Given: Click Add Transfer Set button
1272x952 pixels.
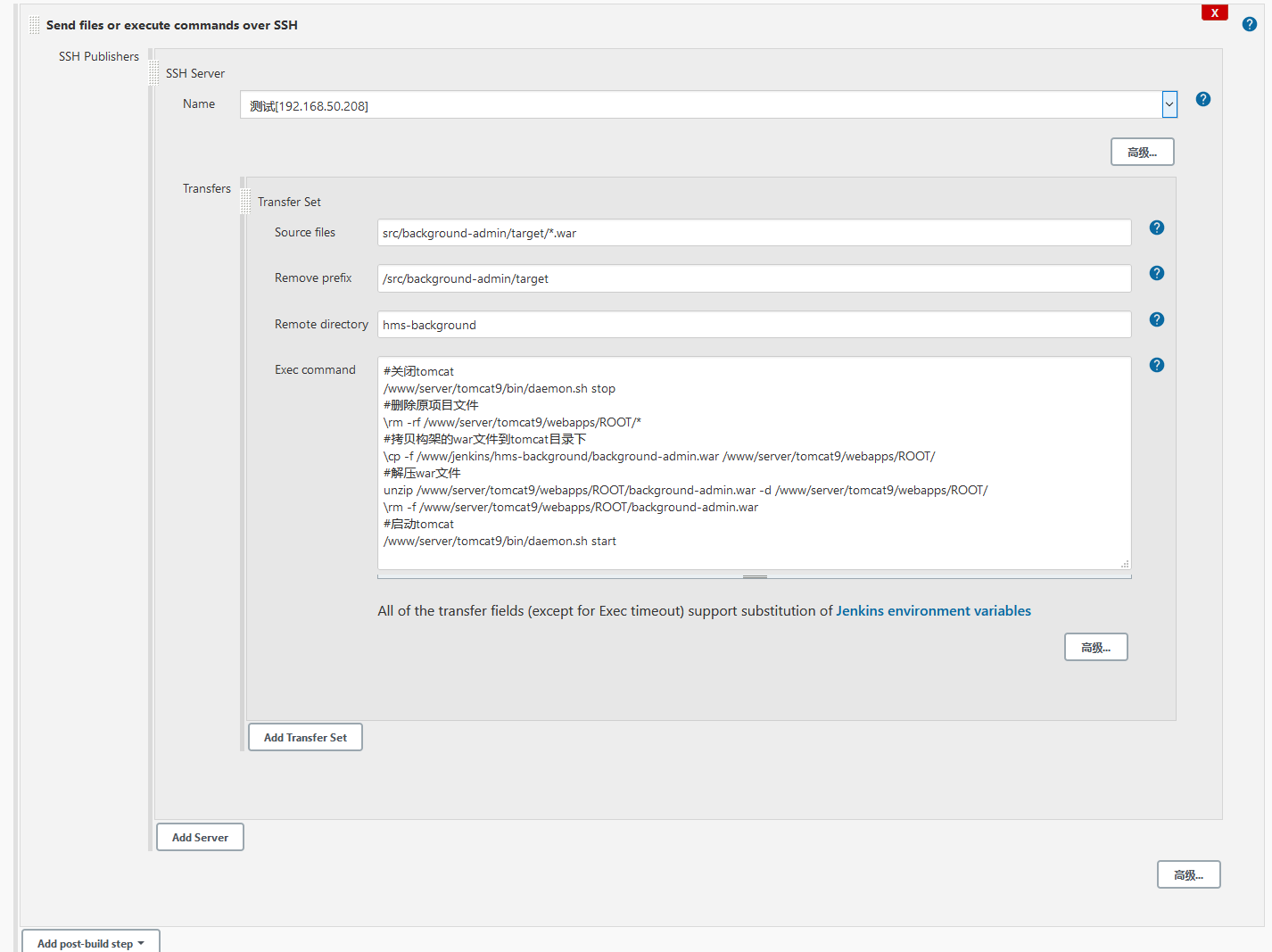Looking at the screenshot, I should point(305,737).
